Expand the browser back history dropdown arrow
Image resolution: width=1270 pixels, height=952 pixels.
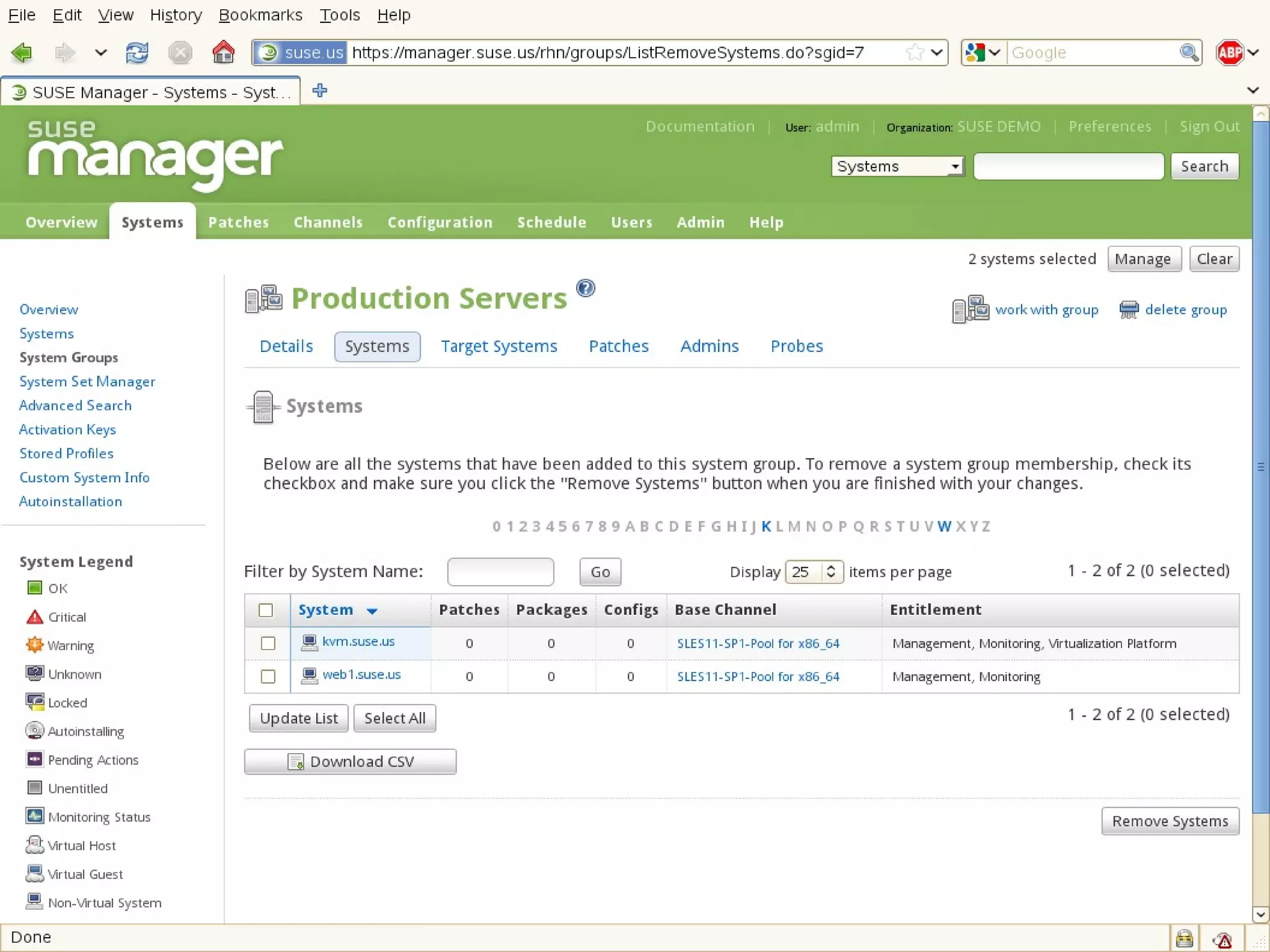click(x=100, y=53)
